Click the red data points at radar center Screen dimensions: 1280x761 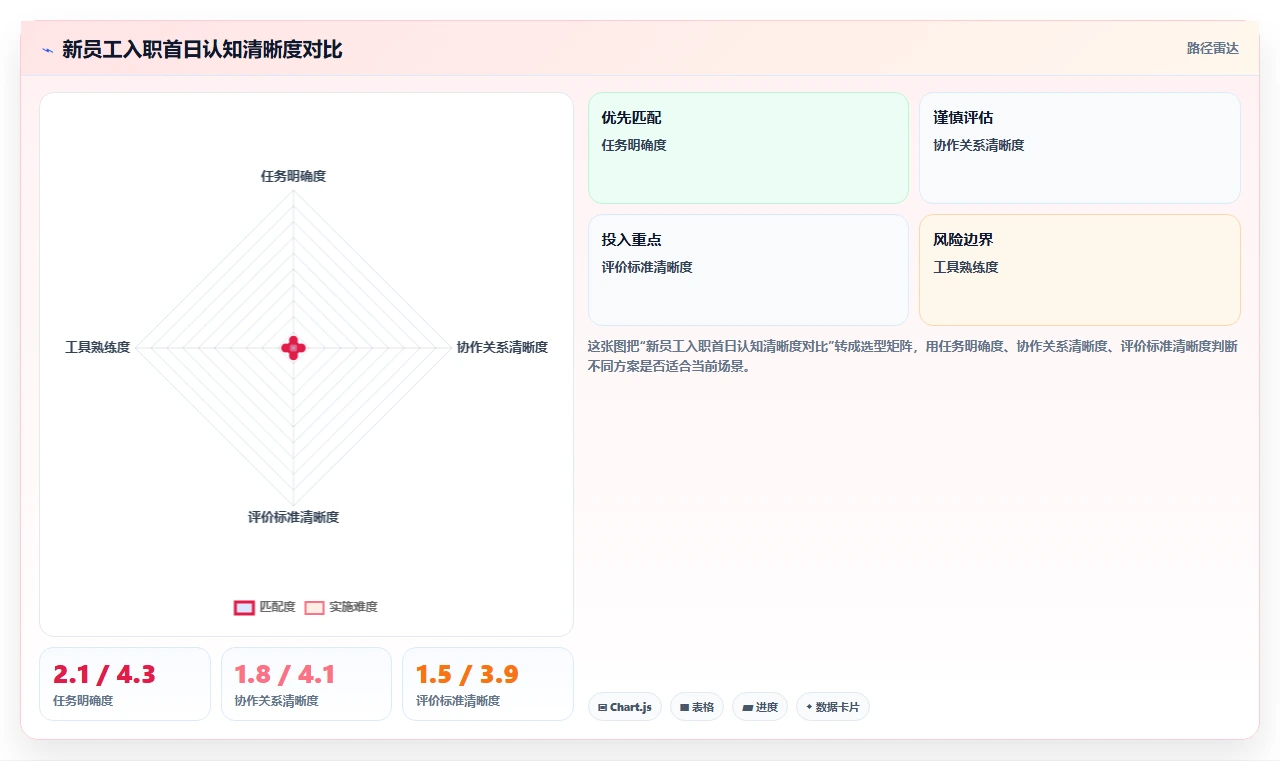[293, 348]
